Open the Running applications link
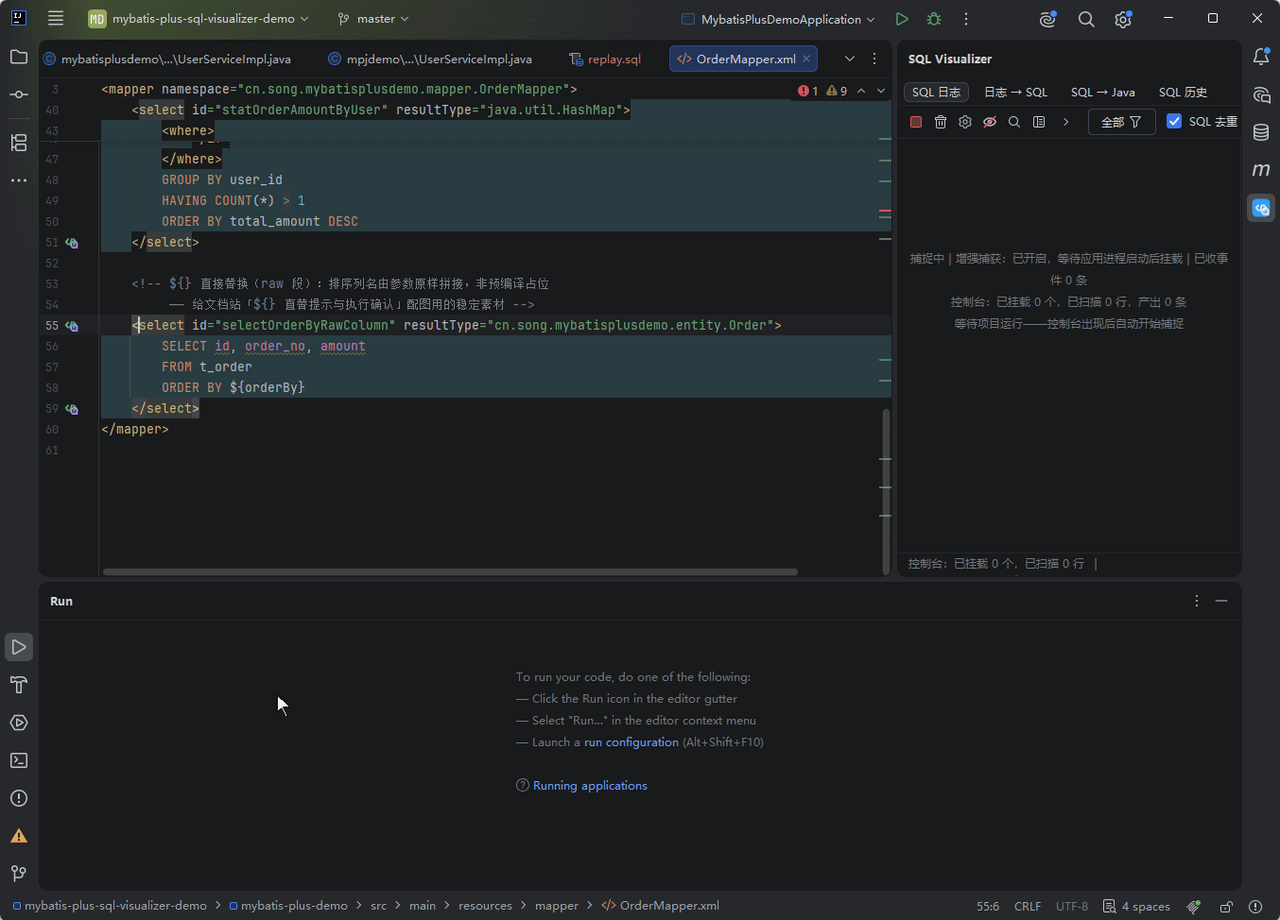The width and height of the screenshot is (1280, 920). (590, 786)
